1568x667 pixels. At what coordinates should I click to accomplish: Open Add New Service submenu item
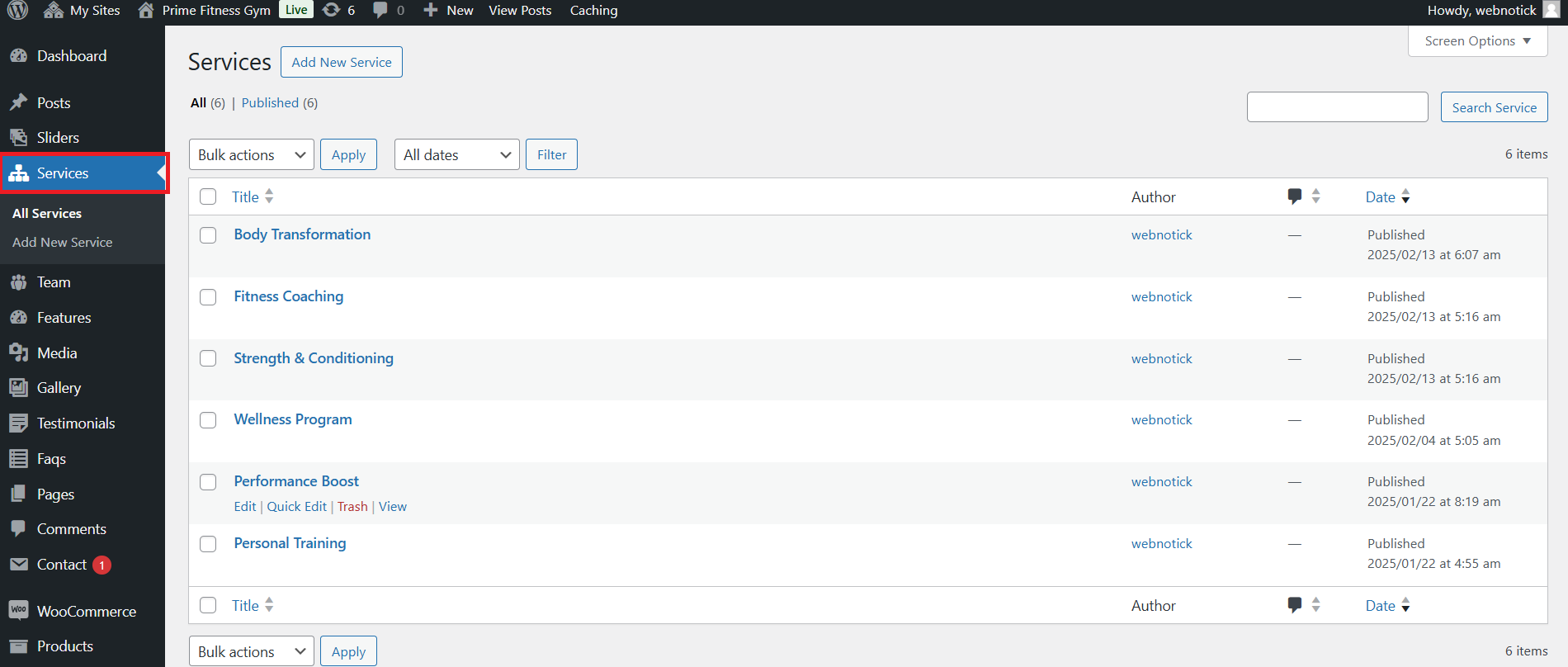[x=62, y=243]
